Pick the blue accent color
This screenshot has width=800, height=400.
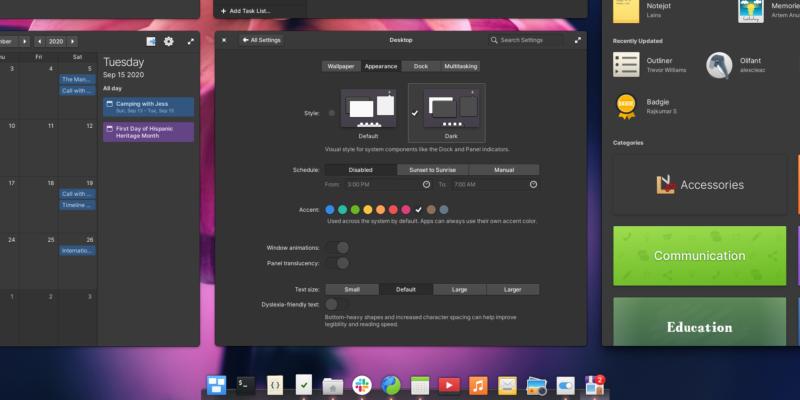click(330, 209)
